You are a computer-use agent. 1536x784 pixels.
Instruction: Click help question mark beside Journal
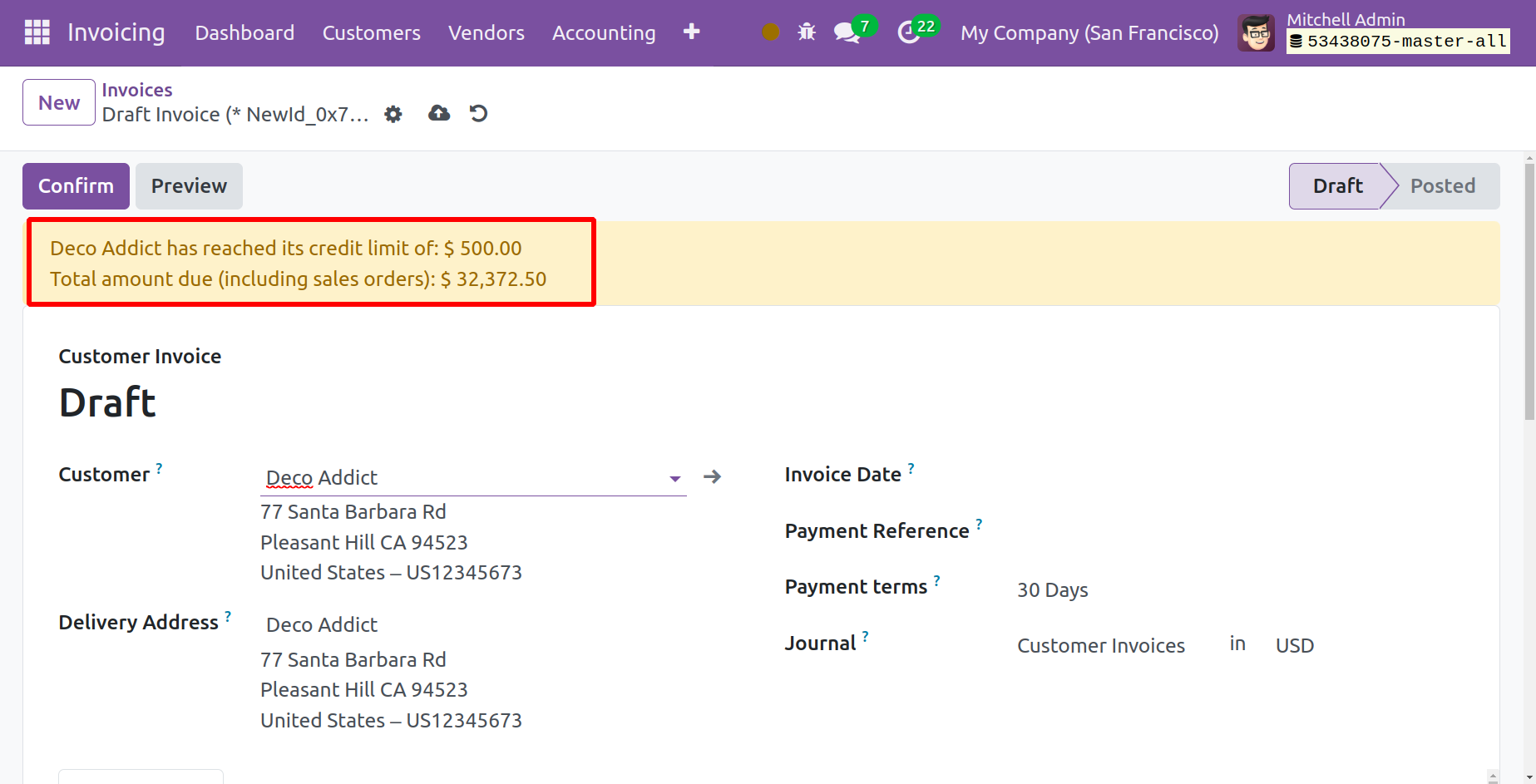click(x=865, y=637)
